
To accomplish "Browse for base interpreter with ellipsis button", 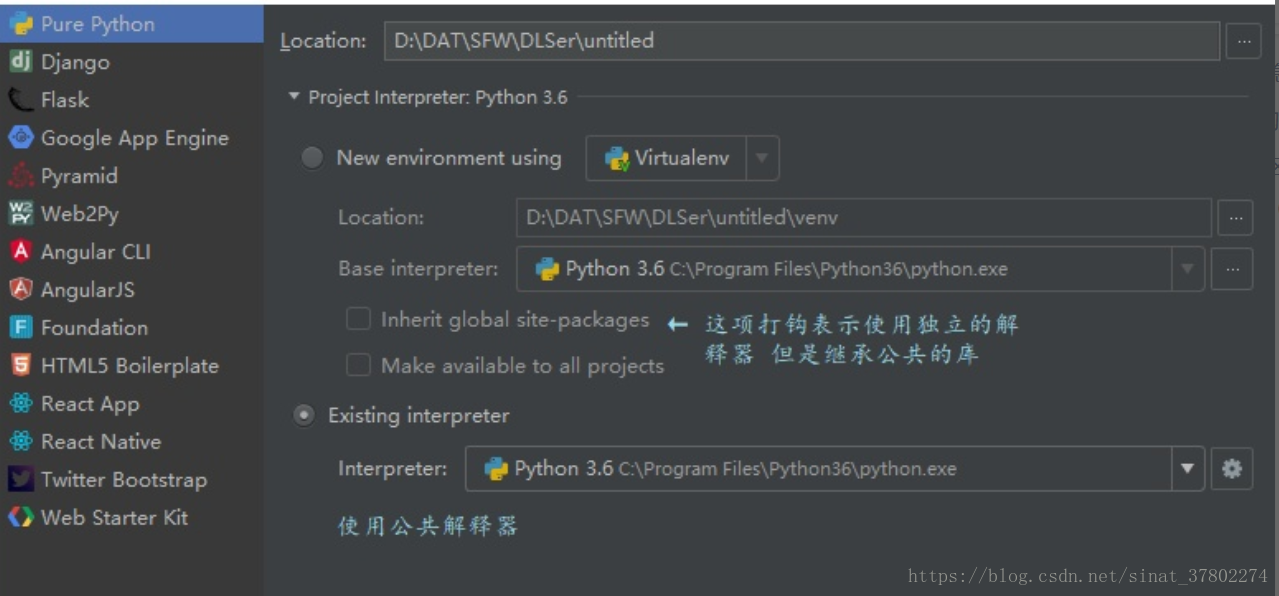I will tap(1232, 269).
